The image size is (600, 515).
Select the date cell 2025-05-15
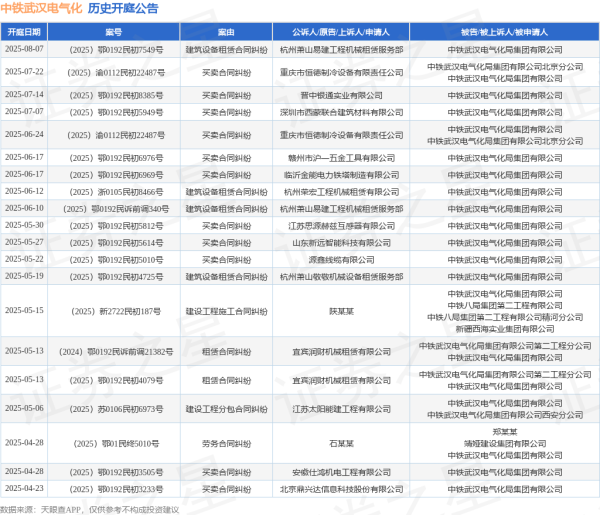(24, 310)
